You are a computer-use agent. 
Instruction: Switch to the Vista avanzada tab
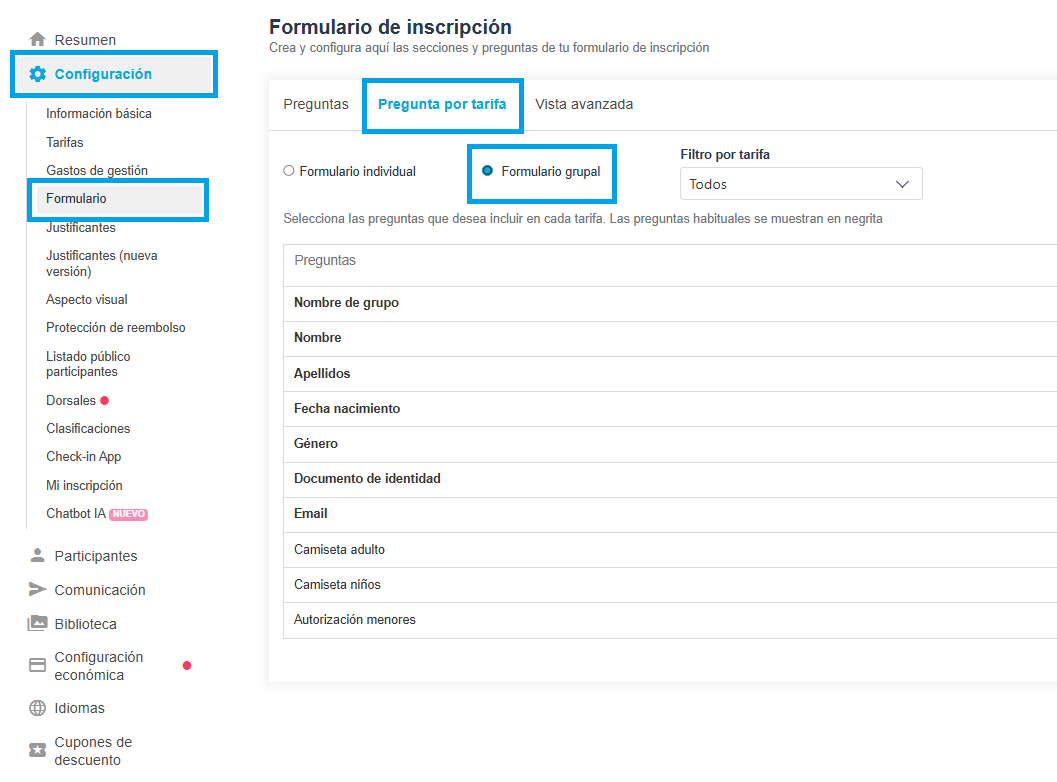pyautogui.click(x=584, y=104)
